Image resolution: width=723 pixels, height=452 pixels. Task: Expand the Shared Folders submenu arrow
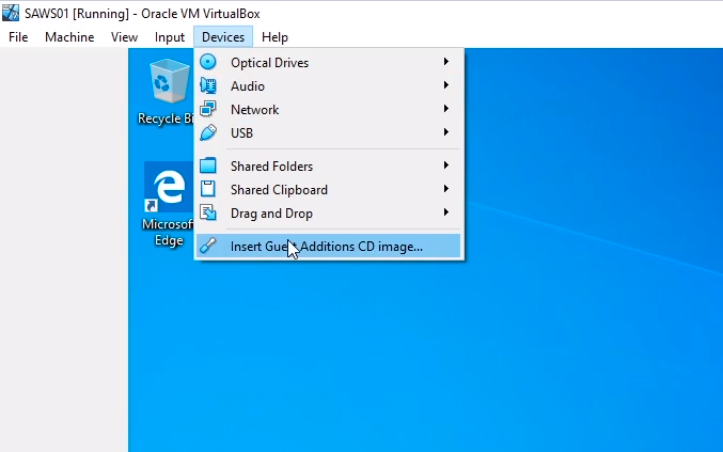coord(446,165)
